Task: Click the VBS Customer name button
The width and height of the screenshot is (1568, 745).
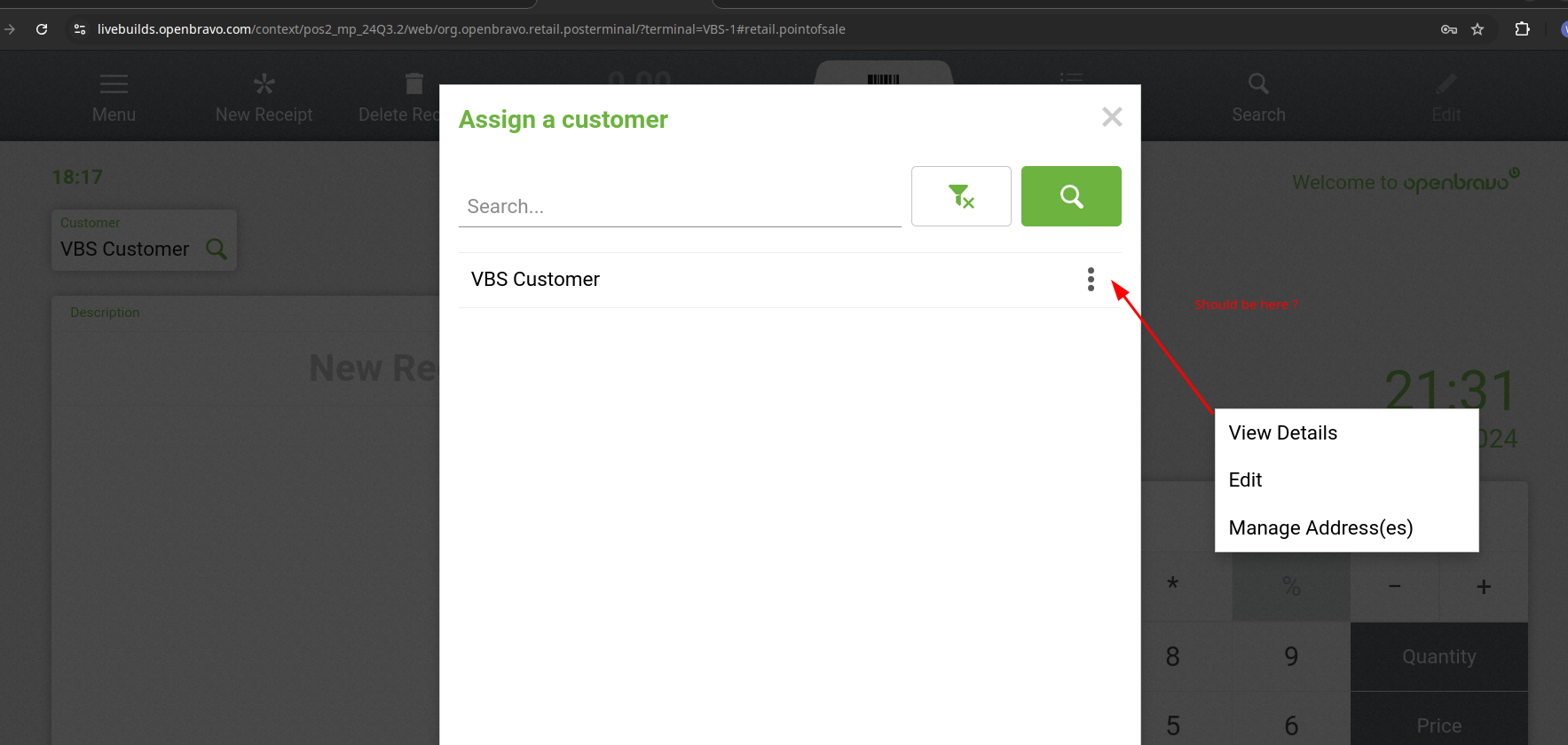Action: (125, 249)
